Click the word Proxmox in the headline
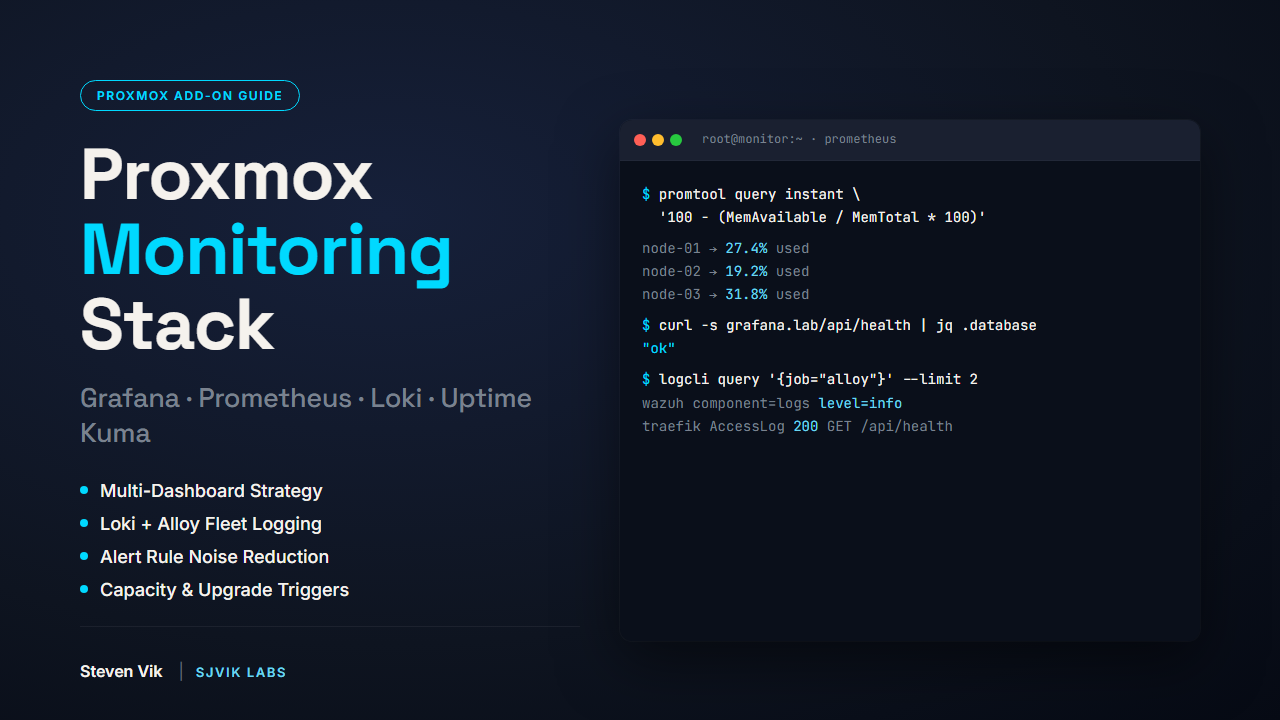This screenshot has height=720, width=1280. tap(227, 174)
